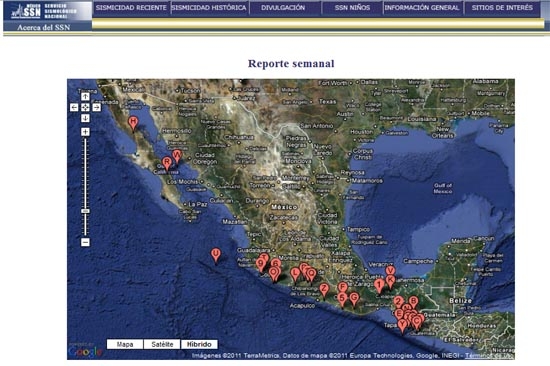Click the zoom slider handle
The height and width of the screenshot is (366, 550).
85,211
